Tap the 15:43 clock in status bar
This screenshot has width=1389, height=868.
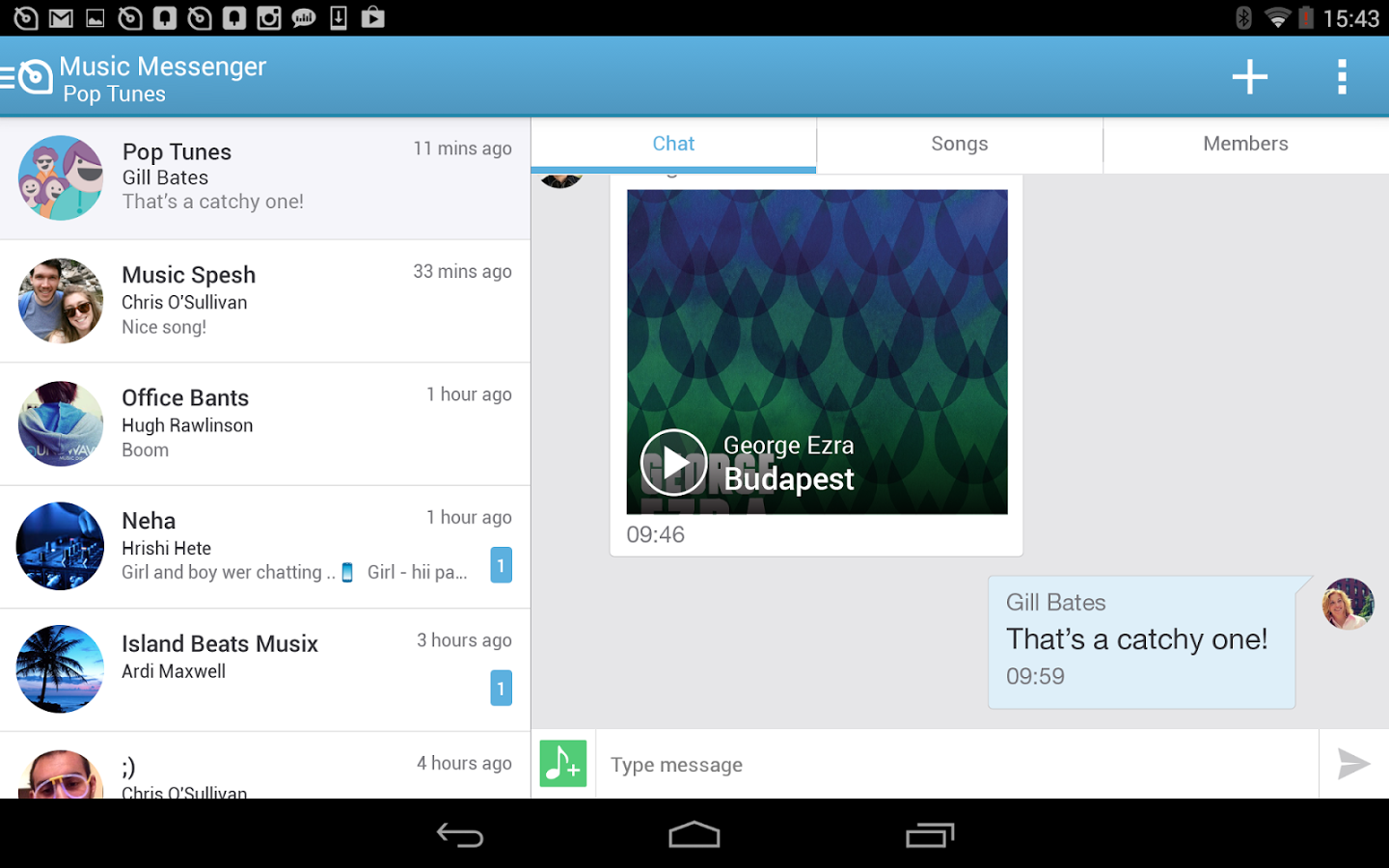1350,18
